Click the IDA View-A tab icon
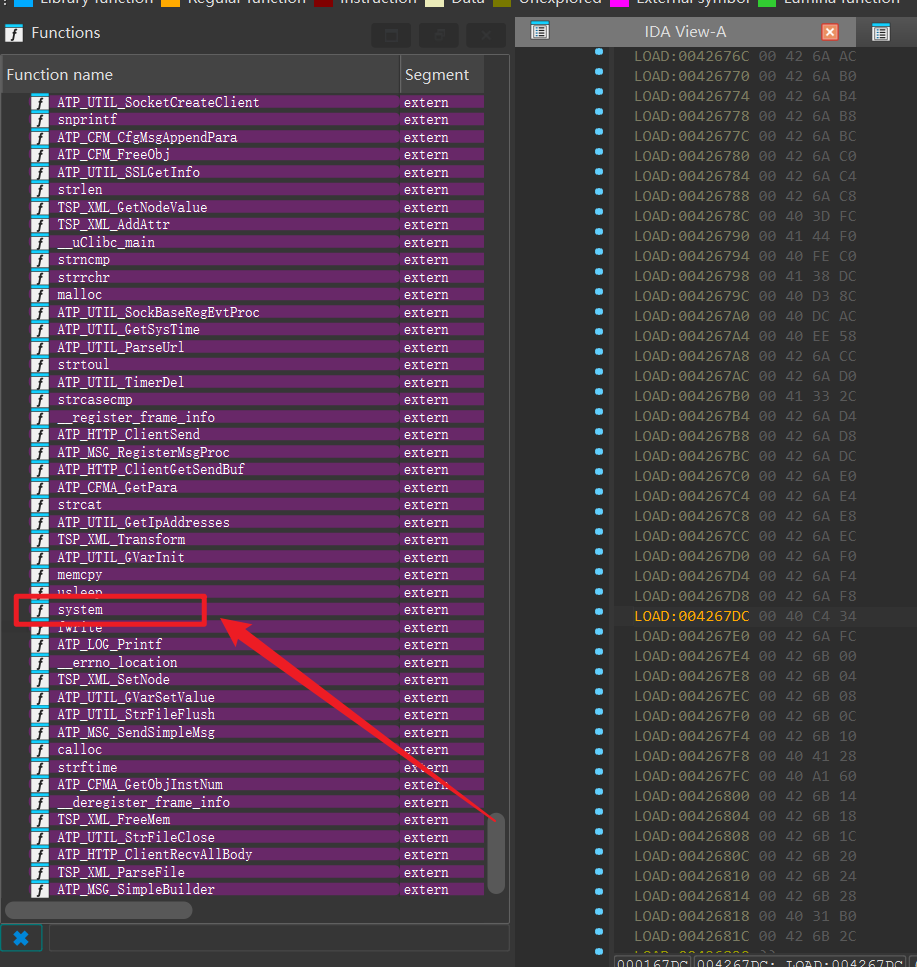Screen dimensions: 917x967 pos(540,32)
